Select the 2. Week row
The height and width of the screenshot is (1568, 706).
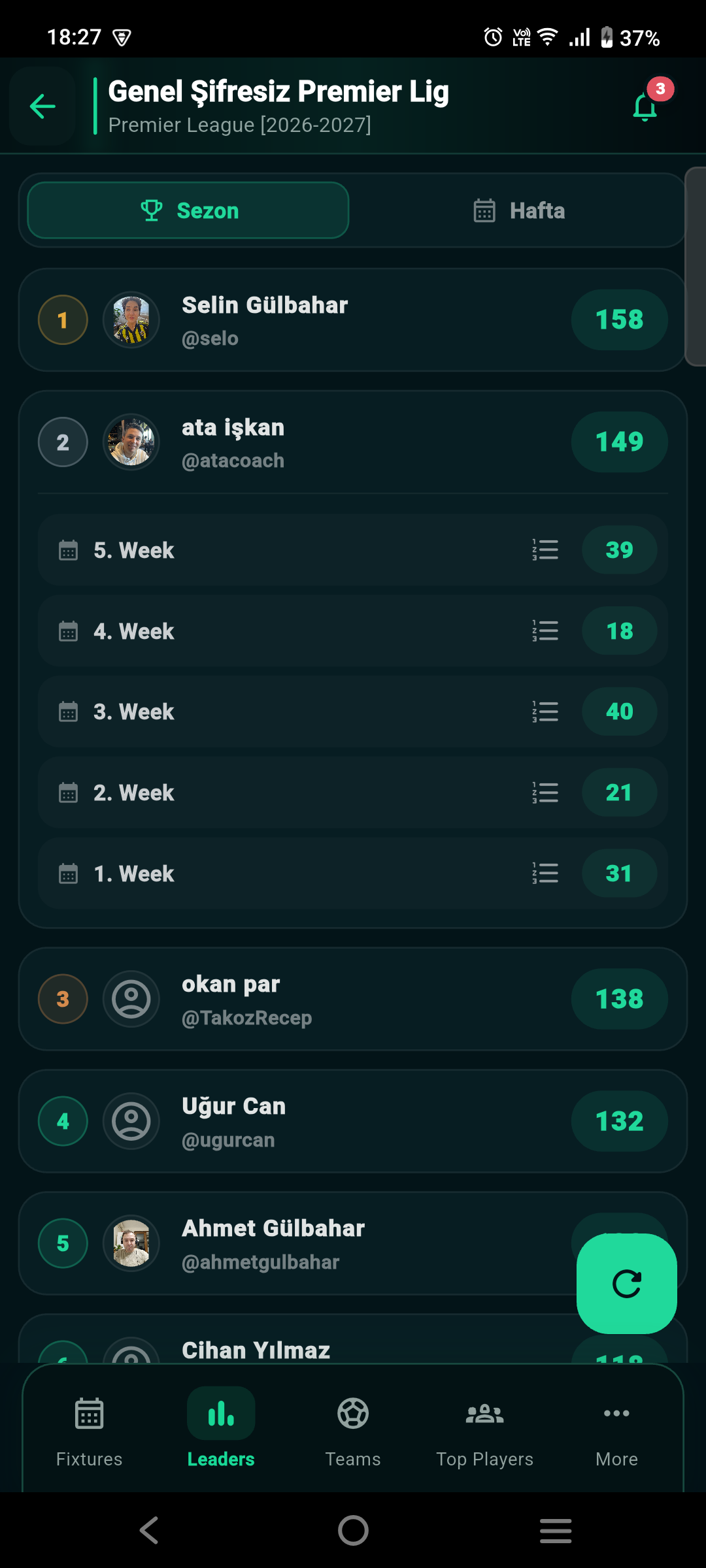tap(353, 792)
